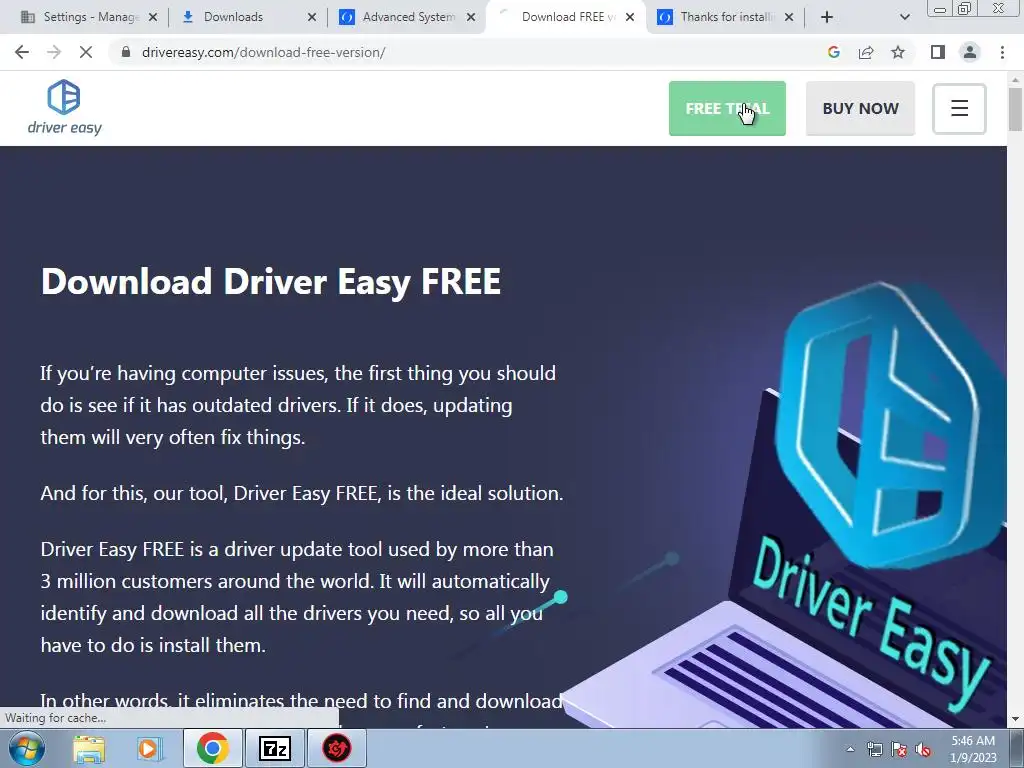Click the Google icon in address bar
1024x768 pixels.
[833, 52]
